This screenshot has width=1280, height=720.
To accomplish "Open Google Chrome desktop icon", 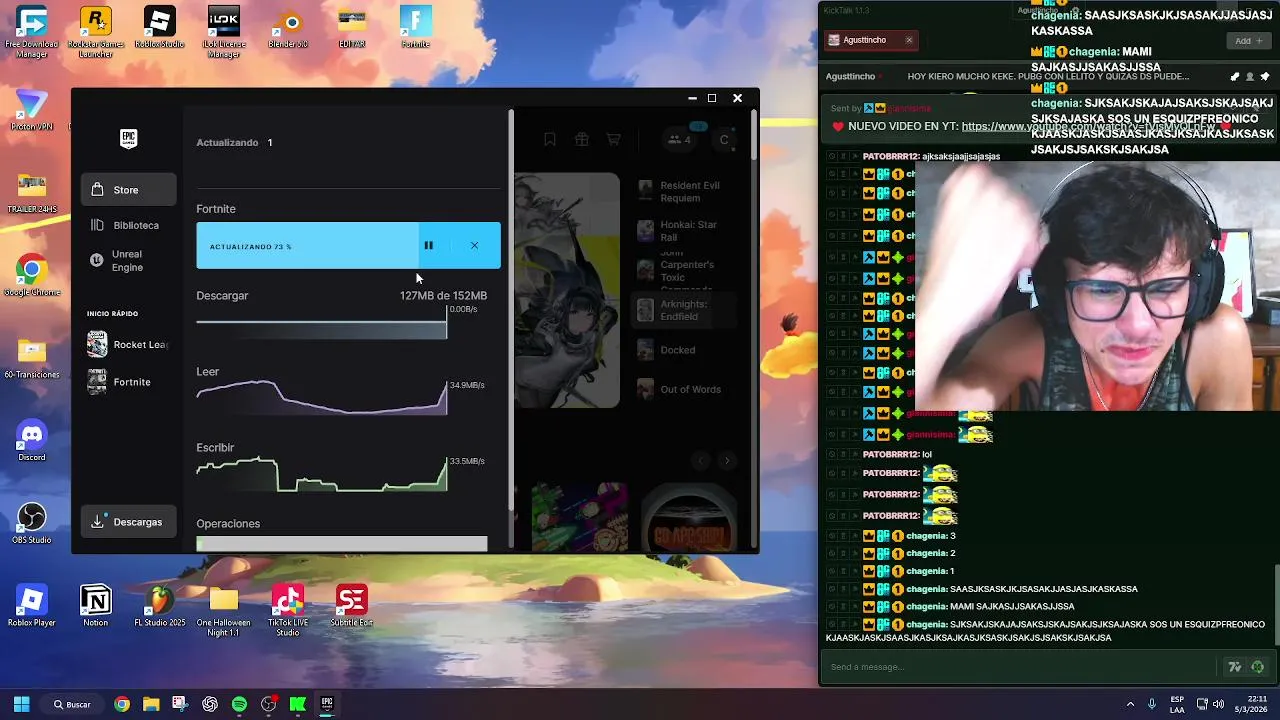I will click(x=31, y=275).
